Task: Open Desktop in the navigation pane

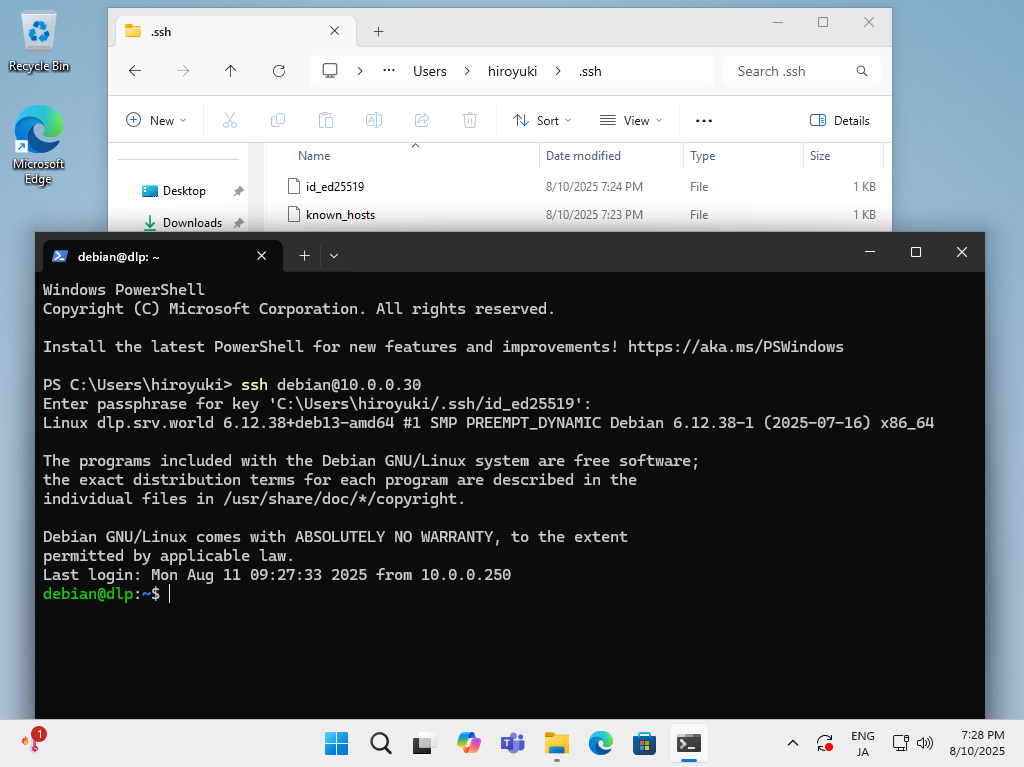Action: point(184,191)
